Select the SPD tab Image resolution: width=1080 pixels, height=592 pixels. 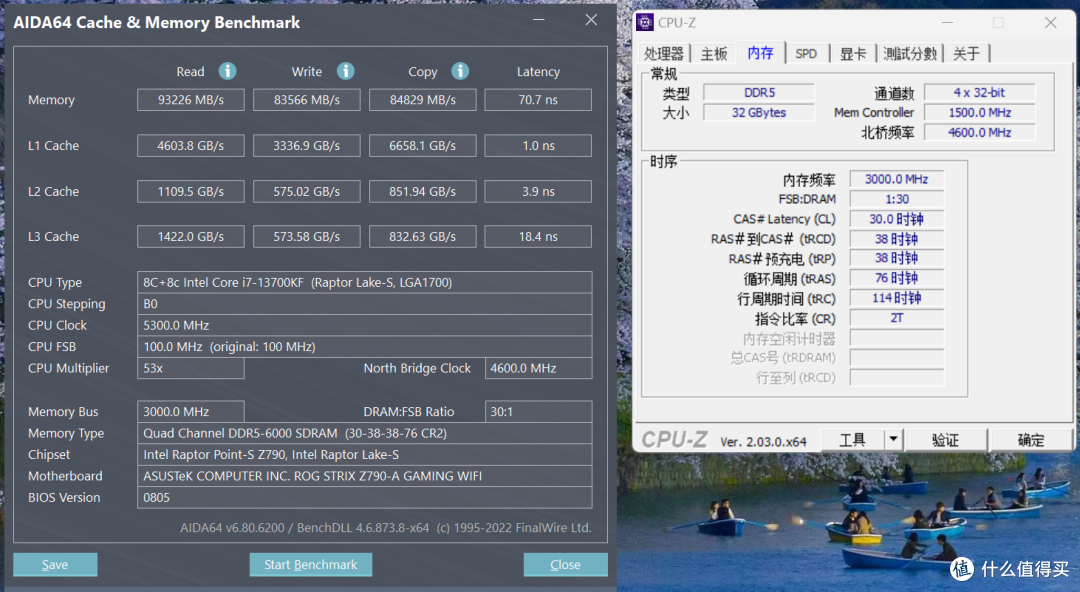click(x=805, y=54)
